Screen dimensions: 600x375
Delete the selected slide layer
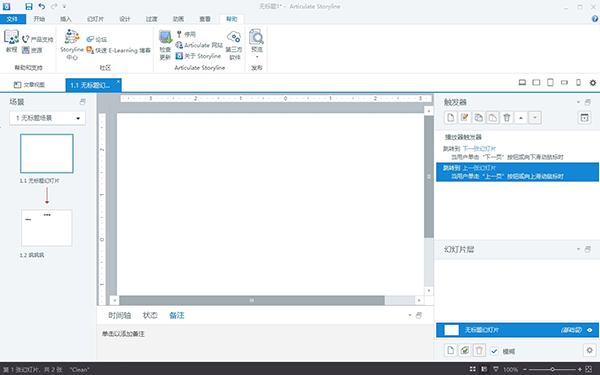(x=479, y=350)
